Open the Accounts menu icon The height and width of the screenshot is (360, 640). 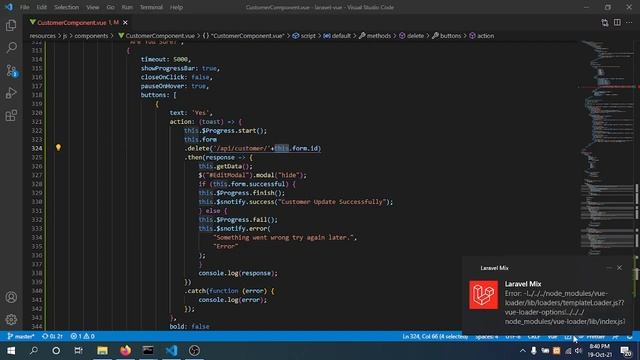click(11, 297)
